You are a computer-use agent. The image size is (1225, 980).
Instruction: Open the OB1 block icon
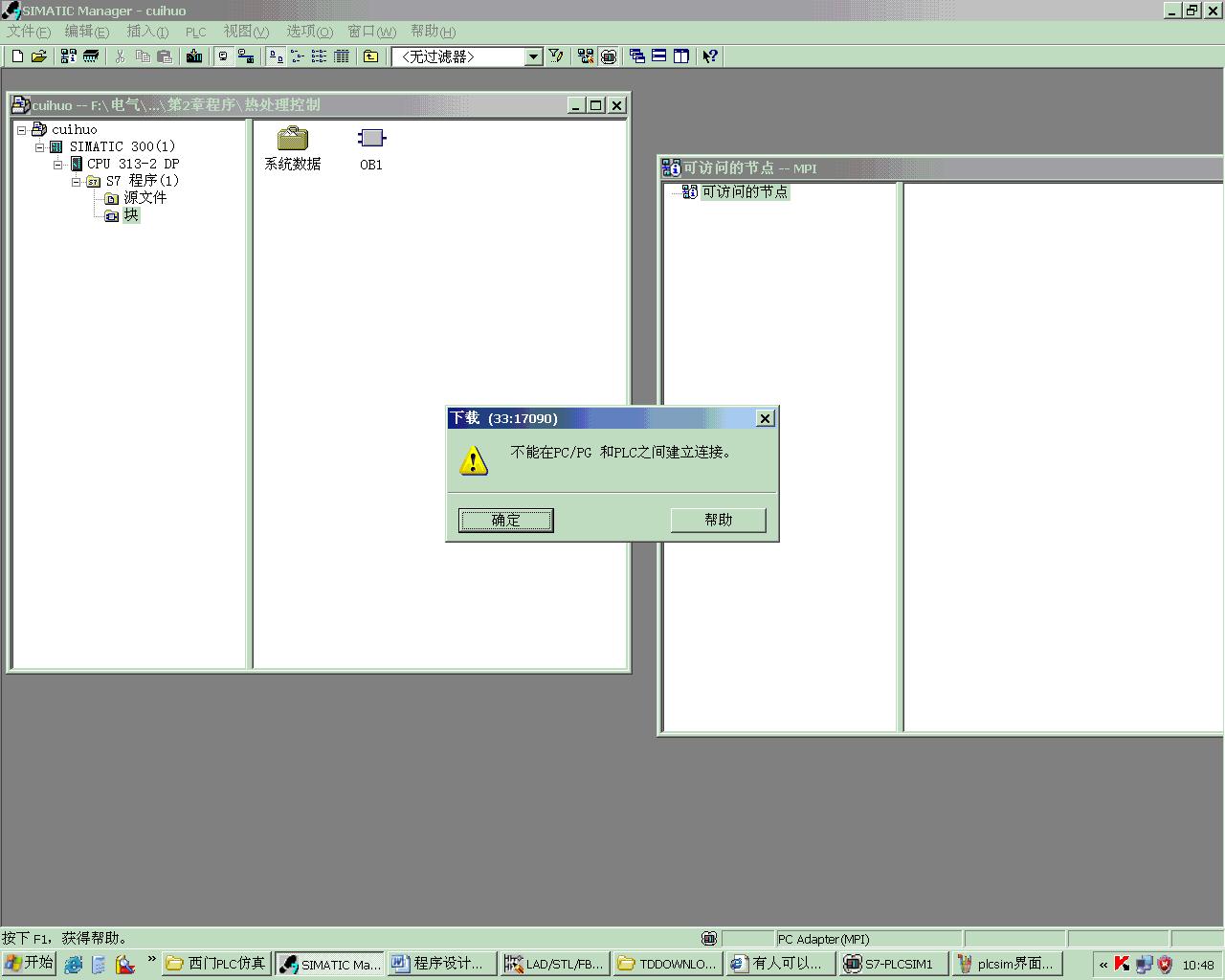point(371,139)
